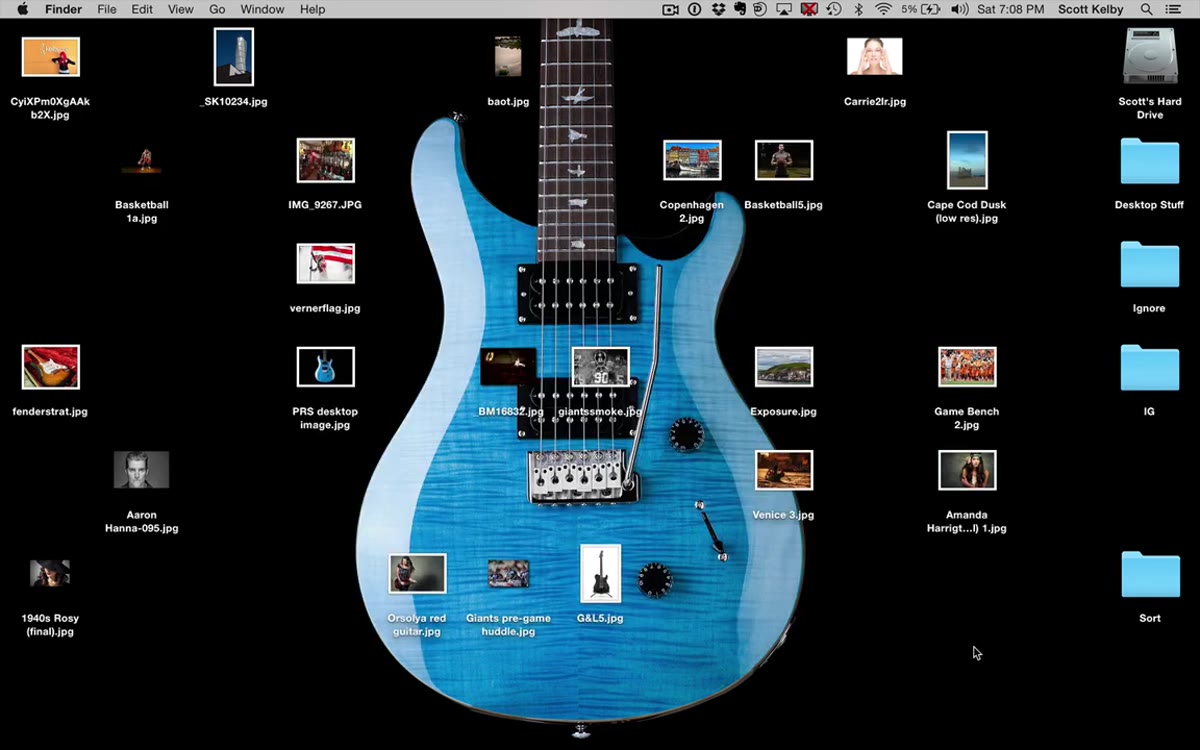Screen dimensions: 1200x750
Task: Select the Sort folder
Action: click(x=1150, y=574)
